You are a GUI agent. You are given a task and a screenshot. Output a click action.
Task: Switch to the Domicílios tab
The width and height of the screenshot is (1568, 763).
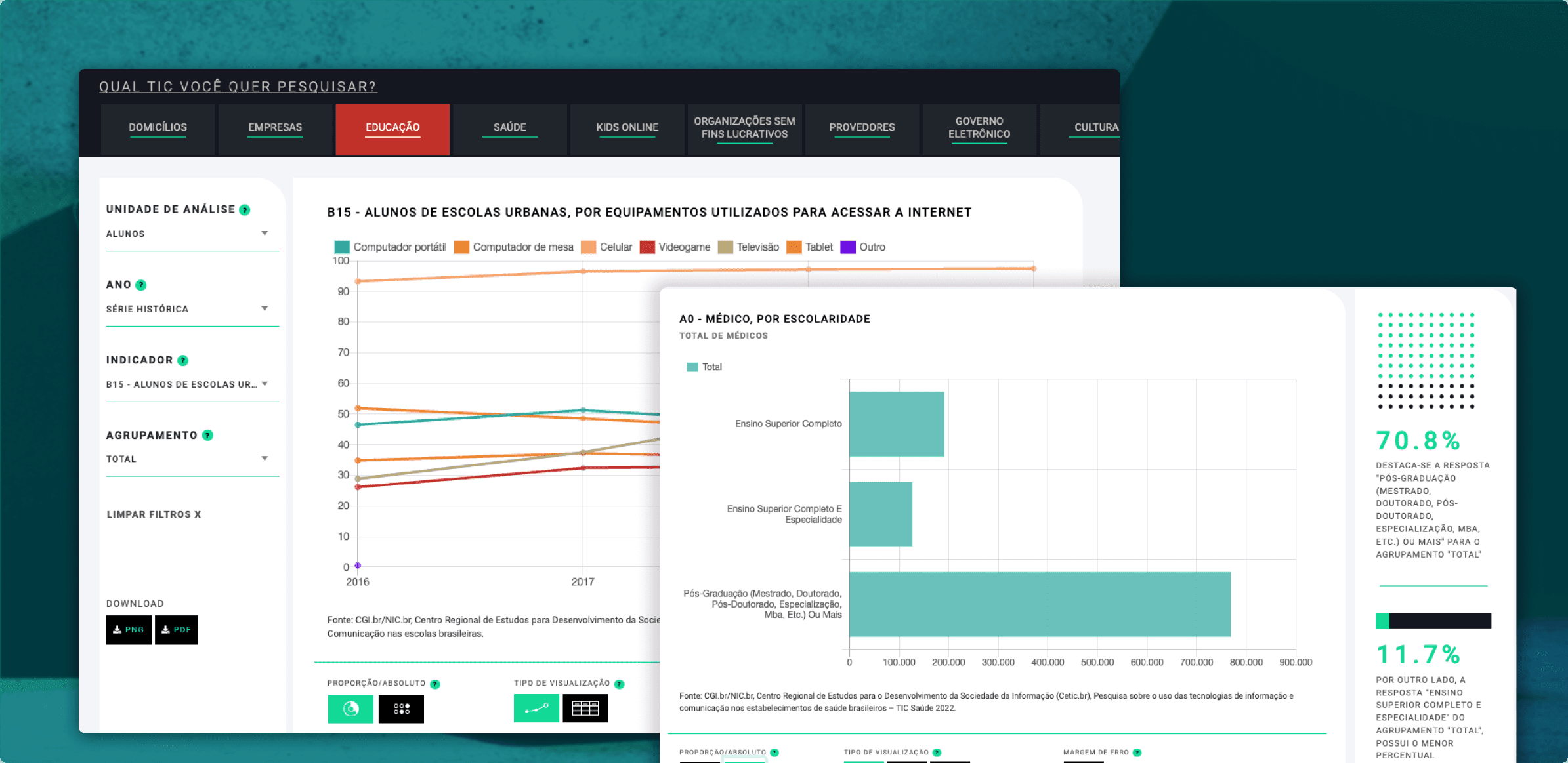tap(158, 129)
